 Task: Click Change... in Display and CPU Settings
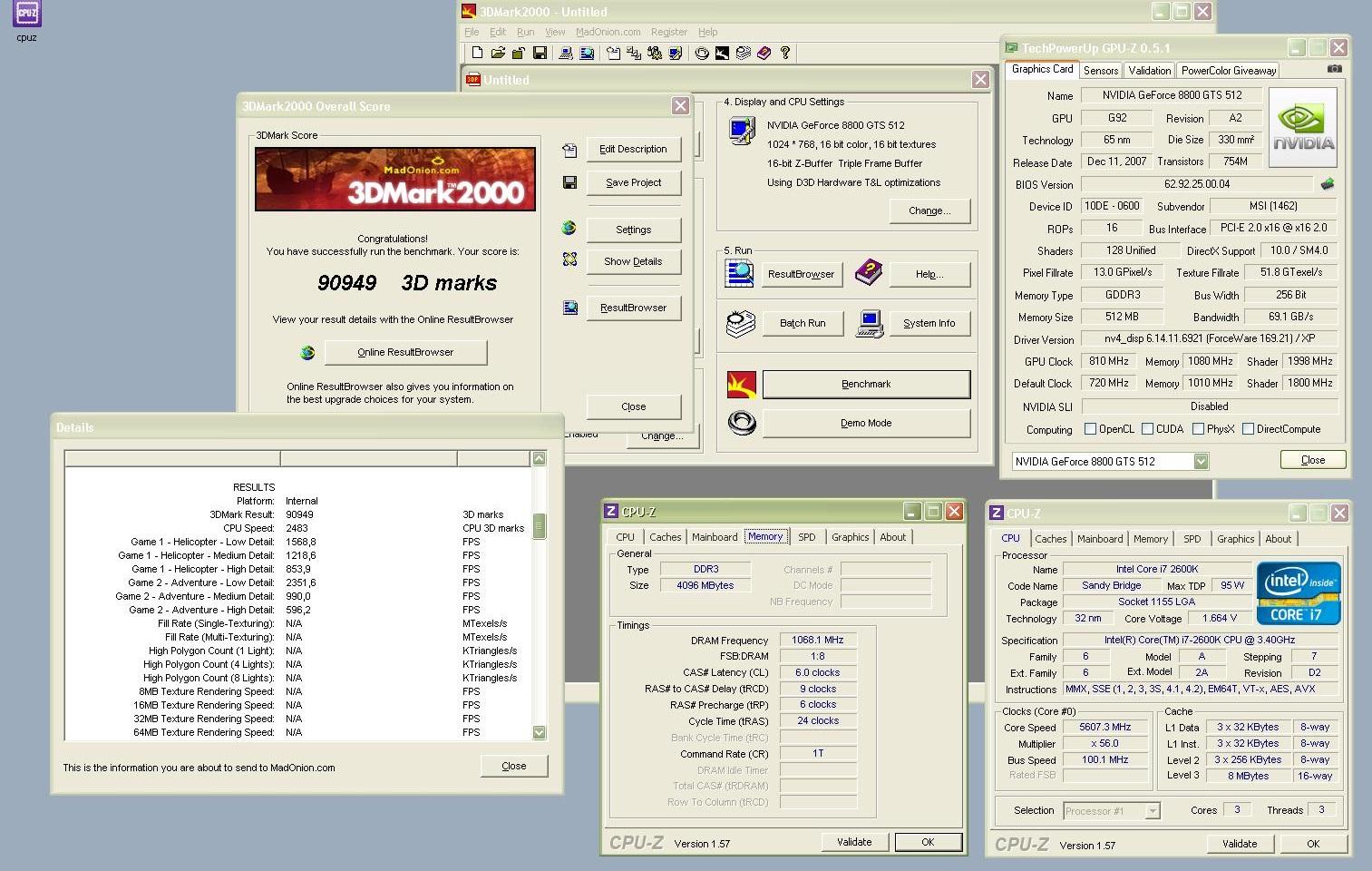pyautogui.click(x=929, y=211)
